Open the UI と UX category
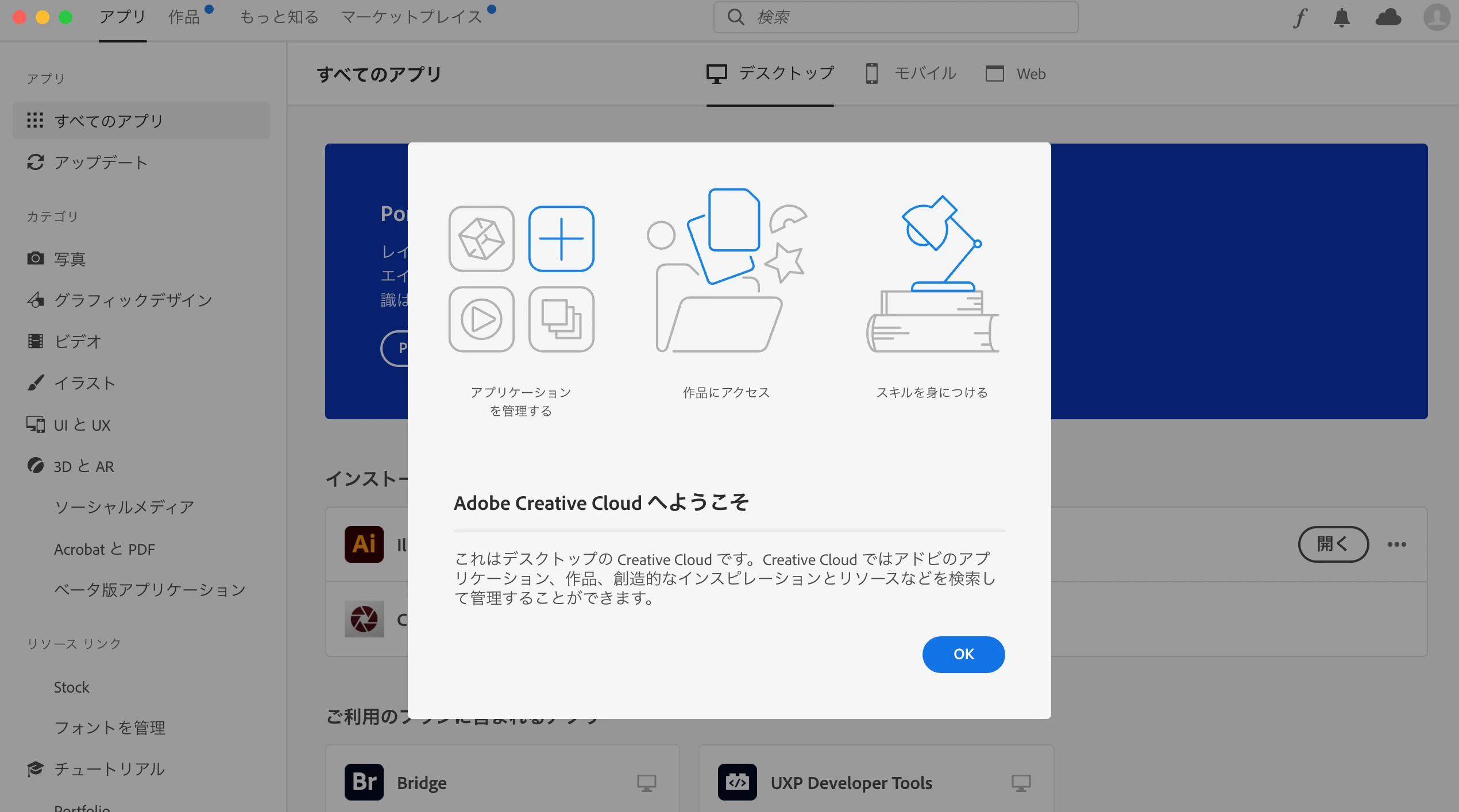 [82, 425]
